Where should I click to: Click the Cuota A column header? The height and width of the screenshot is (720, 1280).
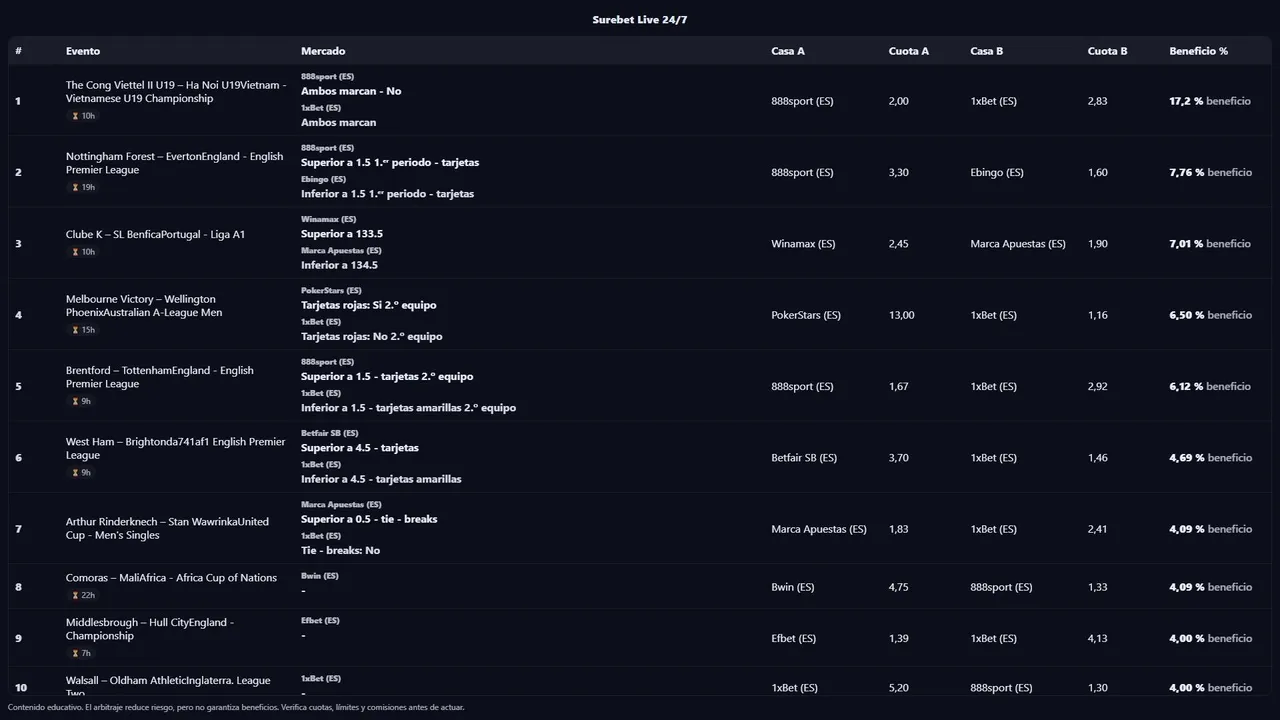[908, 51]
